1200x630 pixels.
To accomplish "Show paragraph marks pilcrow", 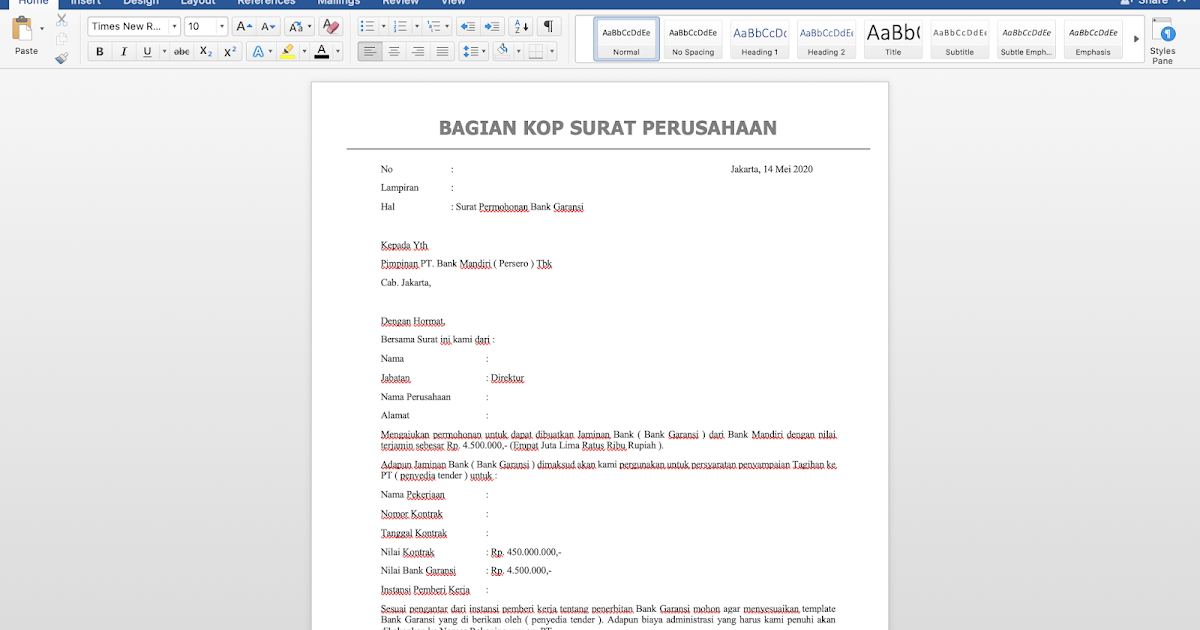I will click(549, 26).
